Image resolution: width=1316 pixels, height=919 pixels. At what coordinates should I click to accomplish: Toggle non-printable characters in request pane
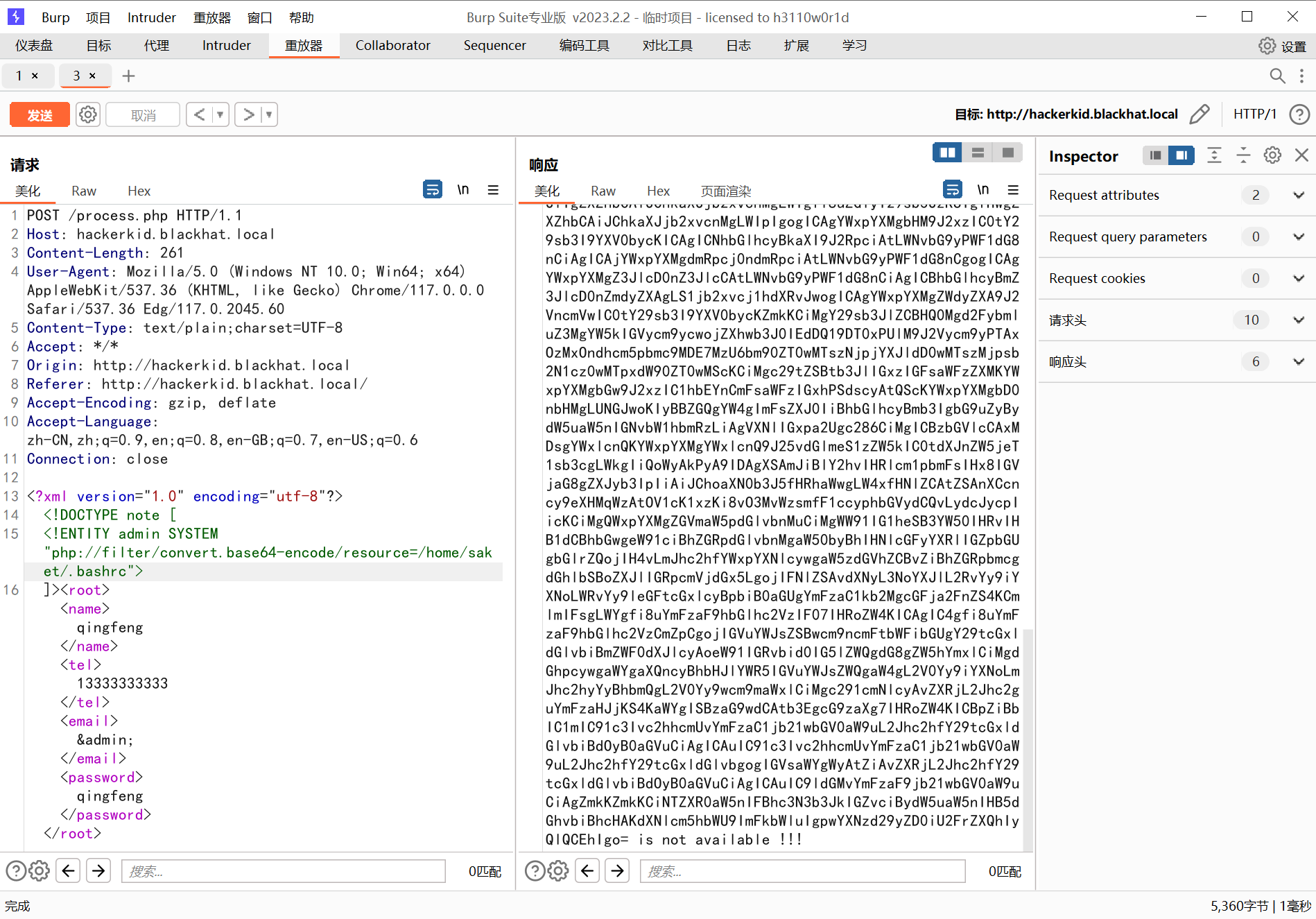point(463,189)
